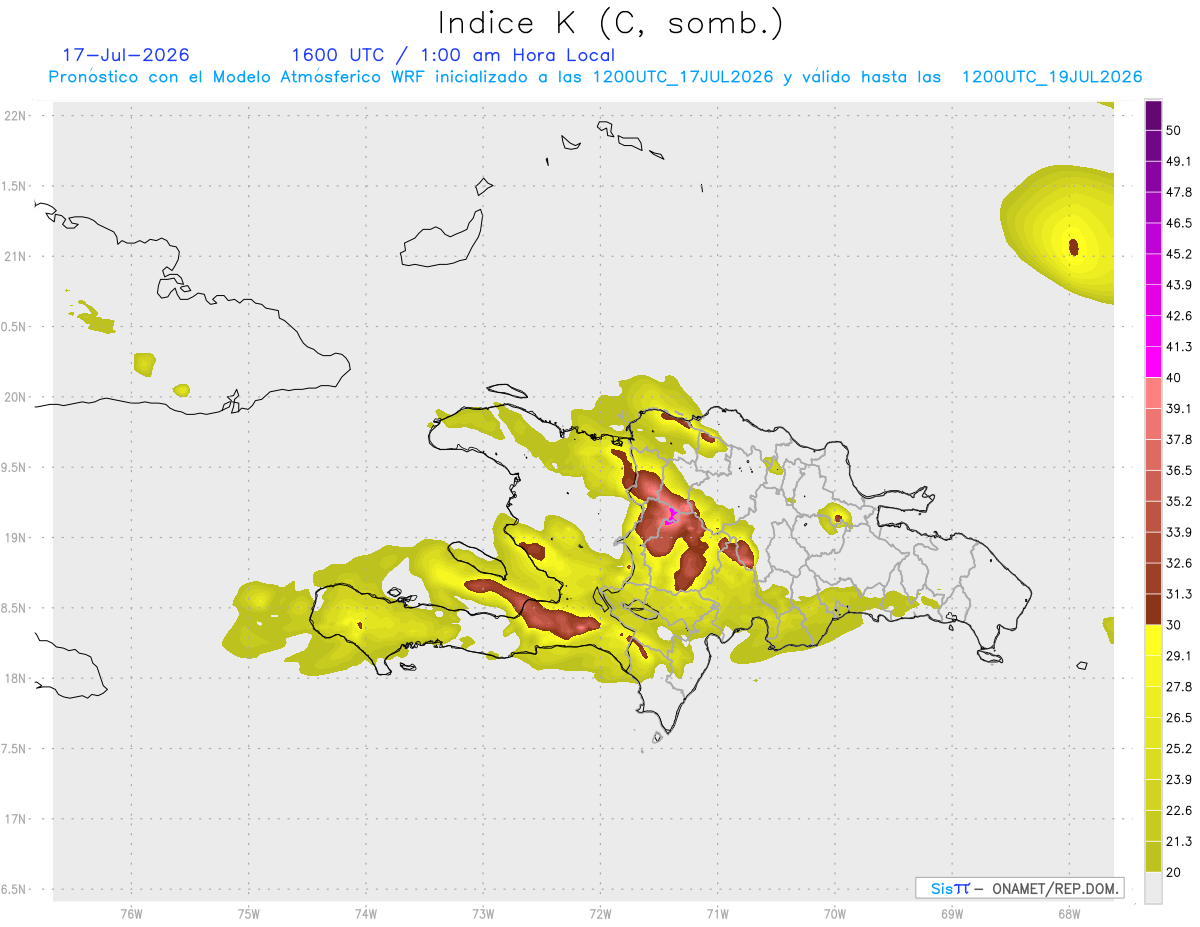This screenshot has width=1200, height=927.
Task: Click the 'Indice K (C, somb.)' title
Action: coord(611,23)
